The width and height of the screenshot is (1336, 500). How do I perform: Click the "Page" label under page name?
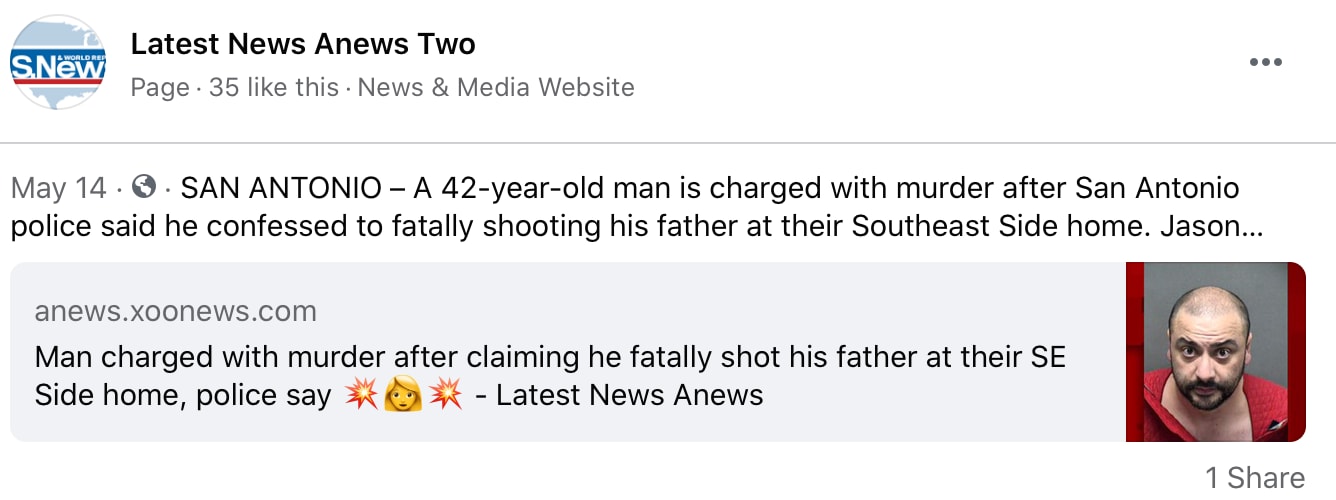click(160, 88)
